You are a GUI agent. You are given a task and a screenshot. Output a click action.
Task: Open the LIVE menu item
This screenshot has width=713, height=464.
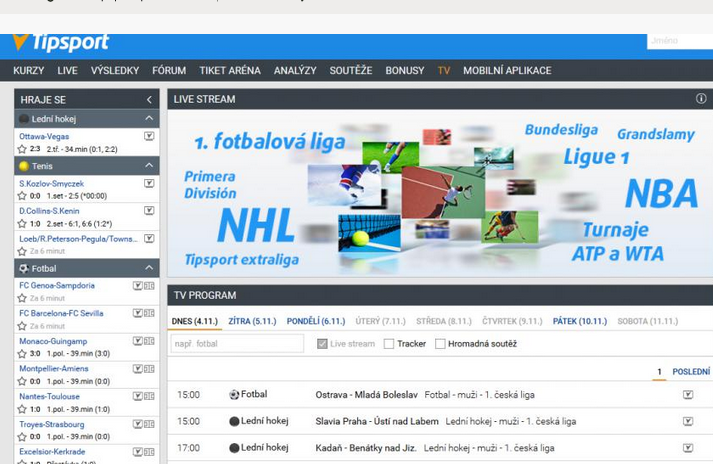click(x=67, y=71)
